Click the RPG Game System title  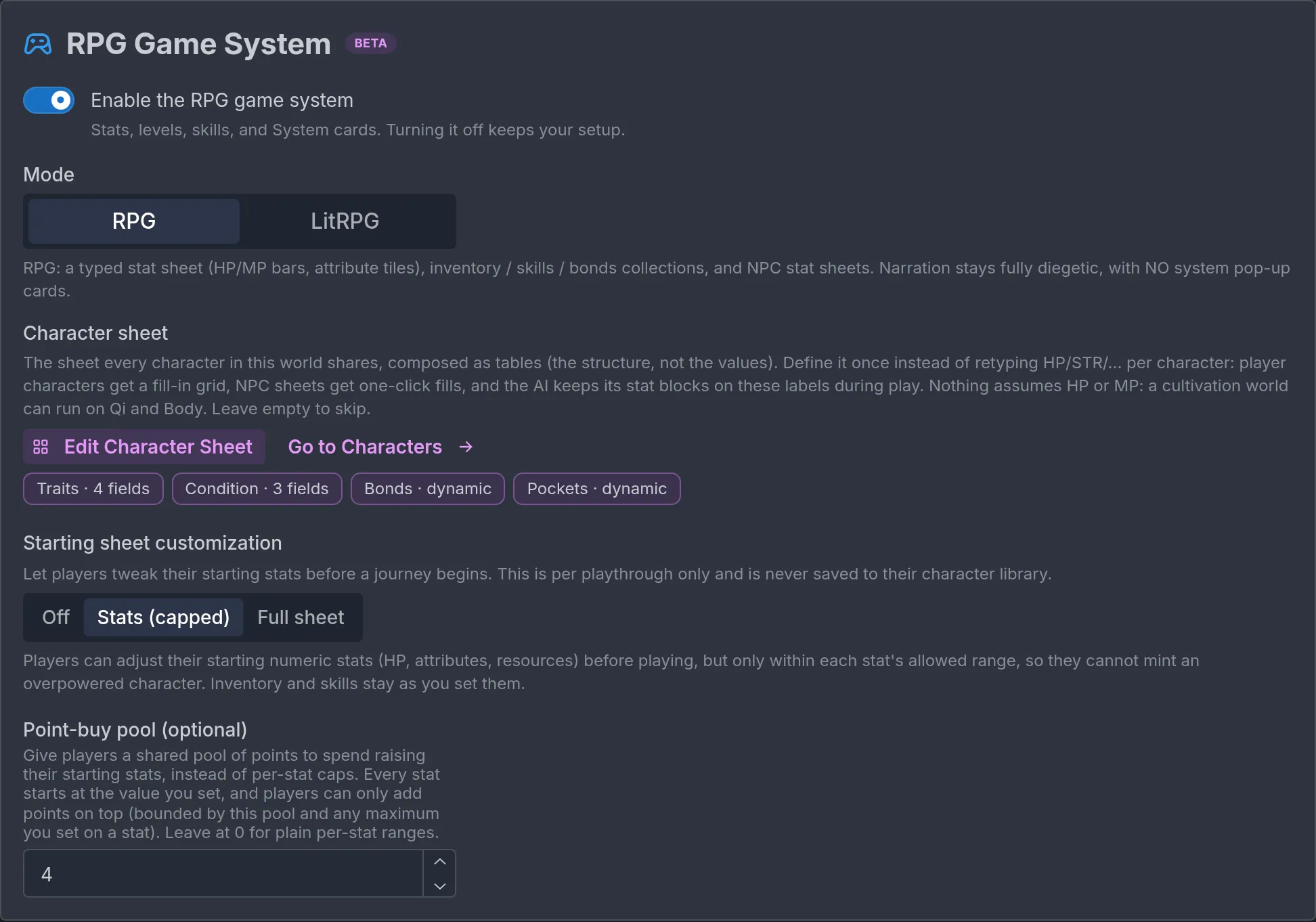[198, 44]
